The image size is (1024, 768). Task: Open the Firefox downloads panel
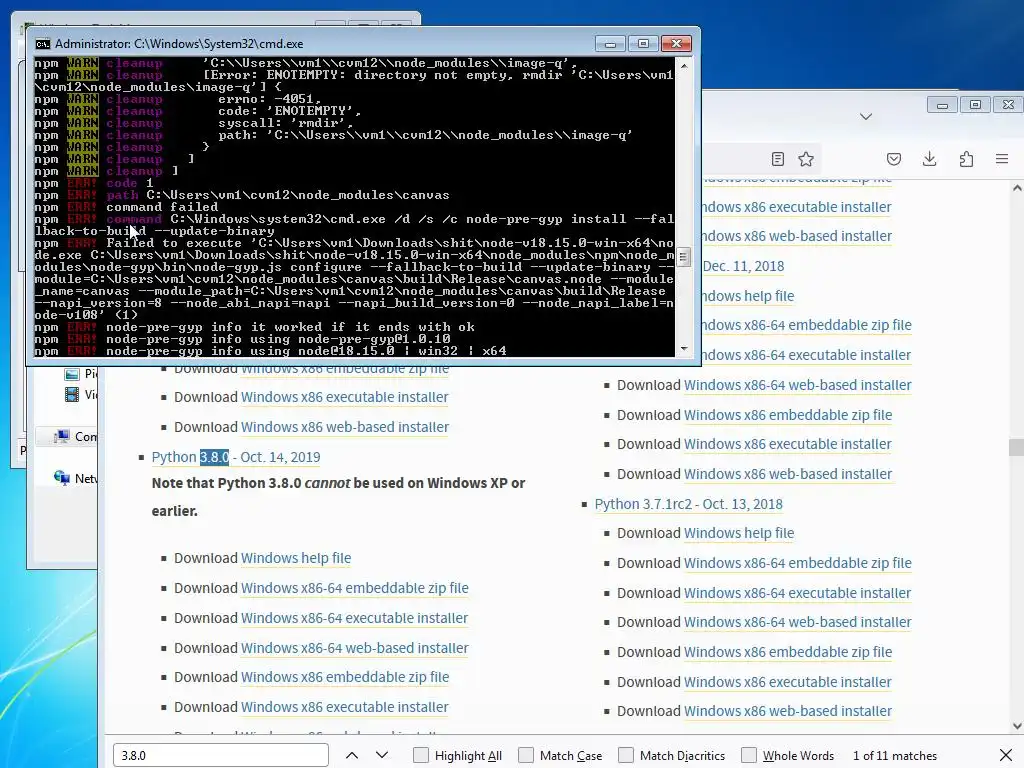pos(929,159)
